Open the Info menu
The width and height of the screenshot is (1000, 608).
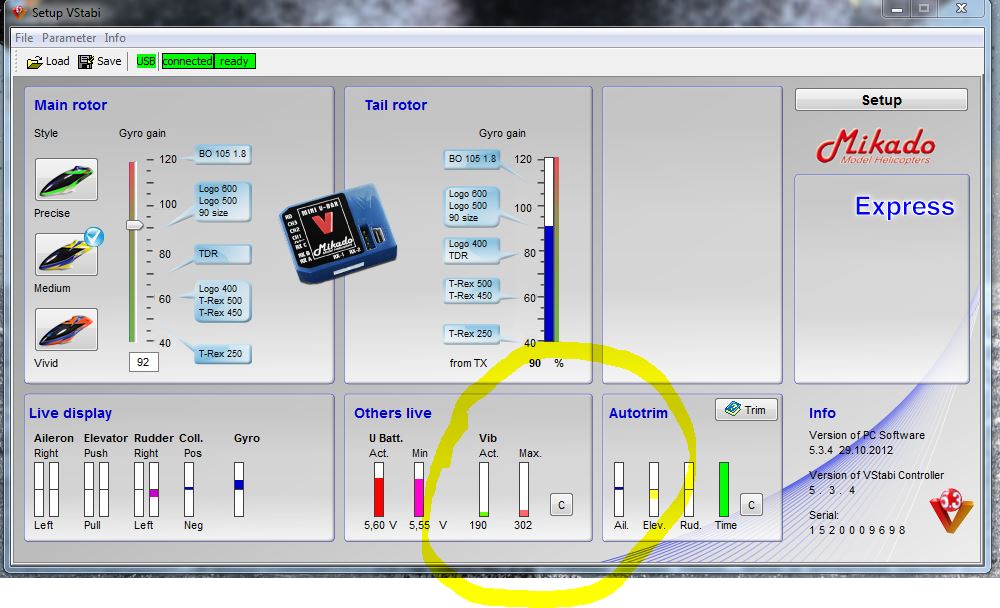115,38
